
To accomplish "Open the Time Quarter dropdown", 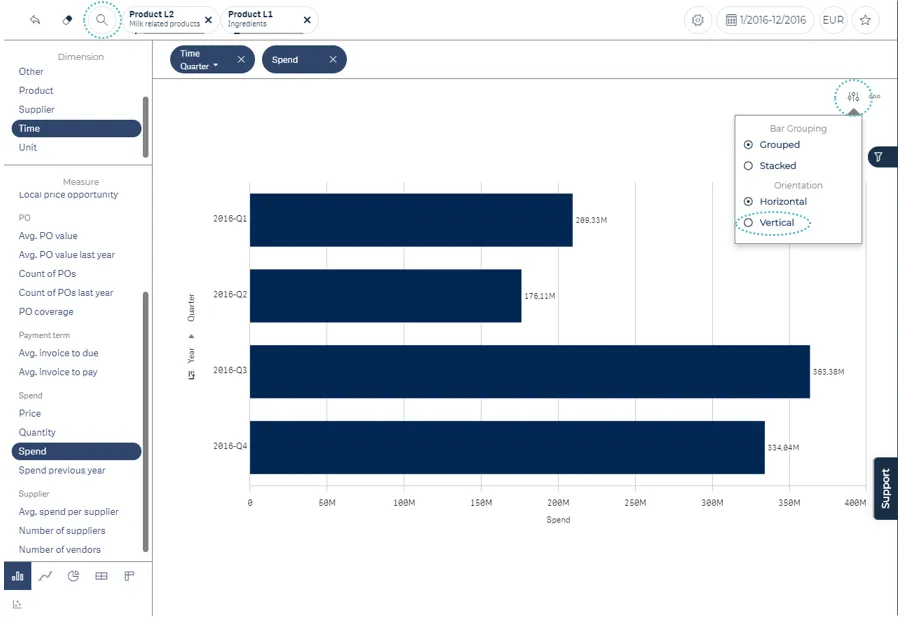I will (x=199, y=66).
